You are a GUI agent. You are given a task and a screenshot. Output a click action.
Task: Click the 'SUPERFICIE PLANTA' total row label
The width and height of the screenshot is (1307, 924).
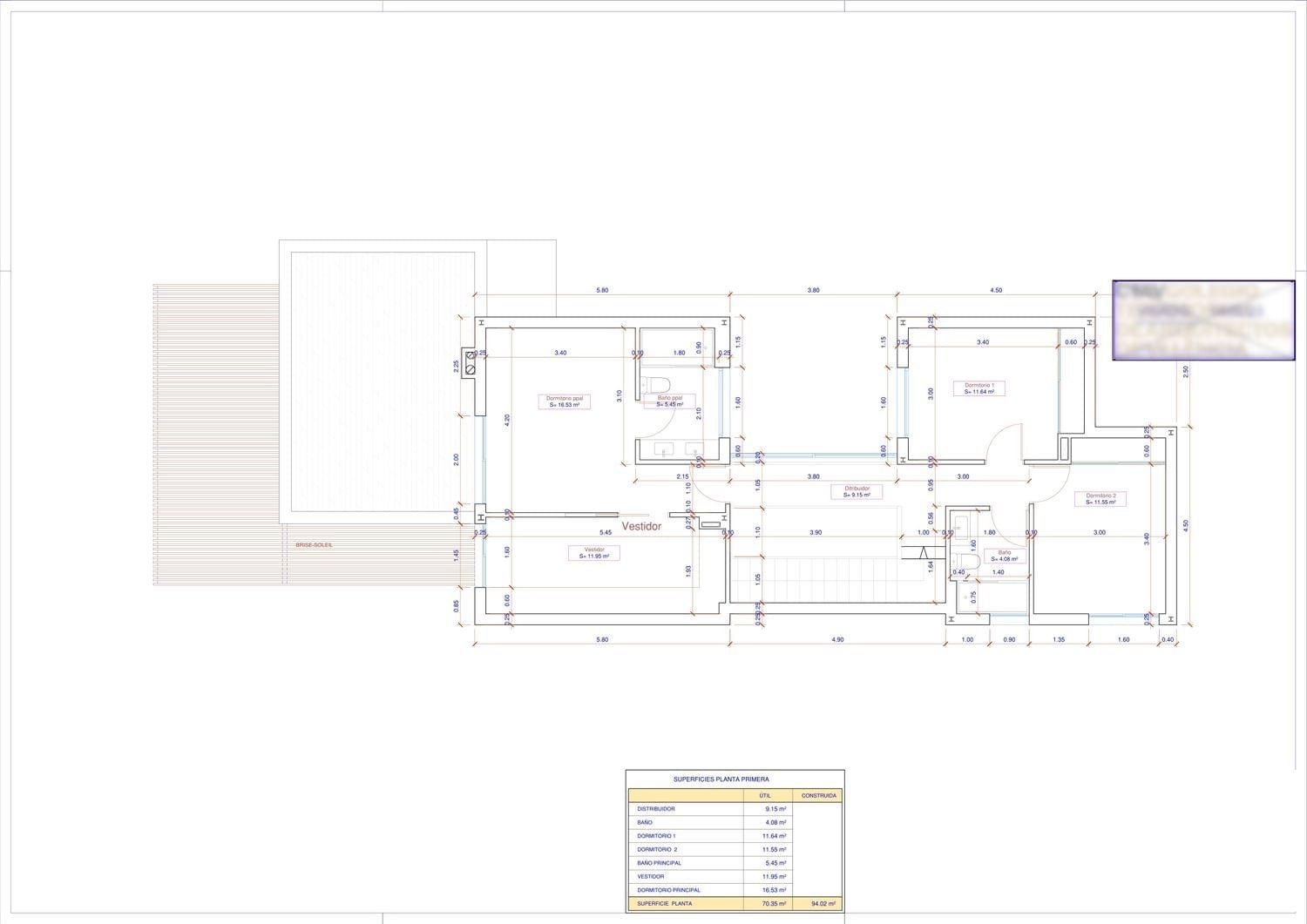pos(664,904)
